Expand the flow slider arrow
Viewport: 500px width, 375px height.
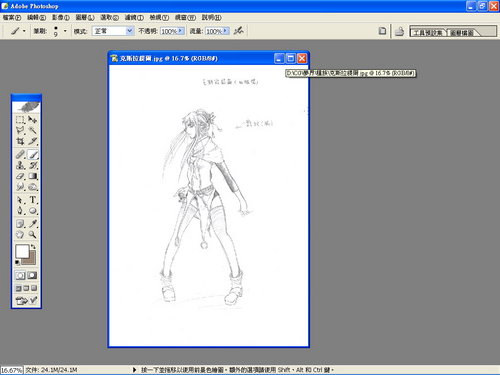click(226, 31)
